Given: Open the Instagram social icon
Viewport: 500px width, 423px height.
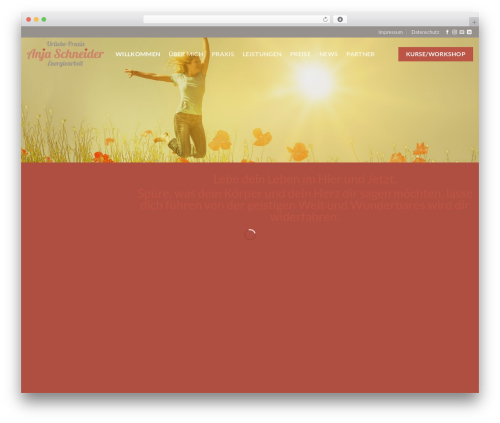Looking at the screenshot, I should click(x=454, y=32).
